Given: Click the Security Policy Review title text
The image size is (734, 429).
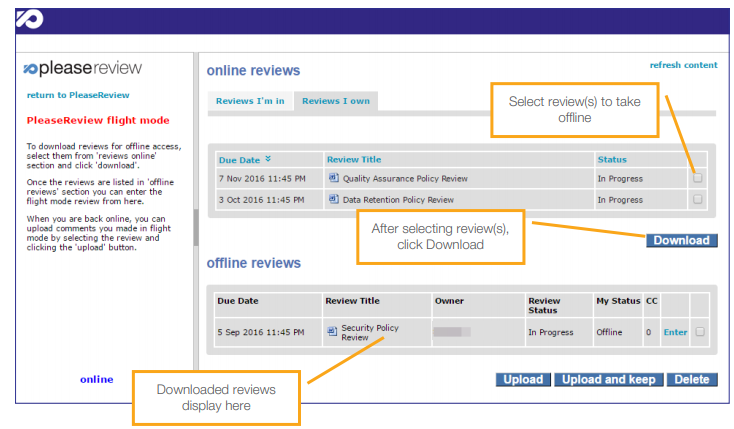Looking at the screenshot, I should [370, 333].
